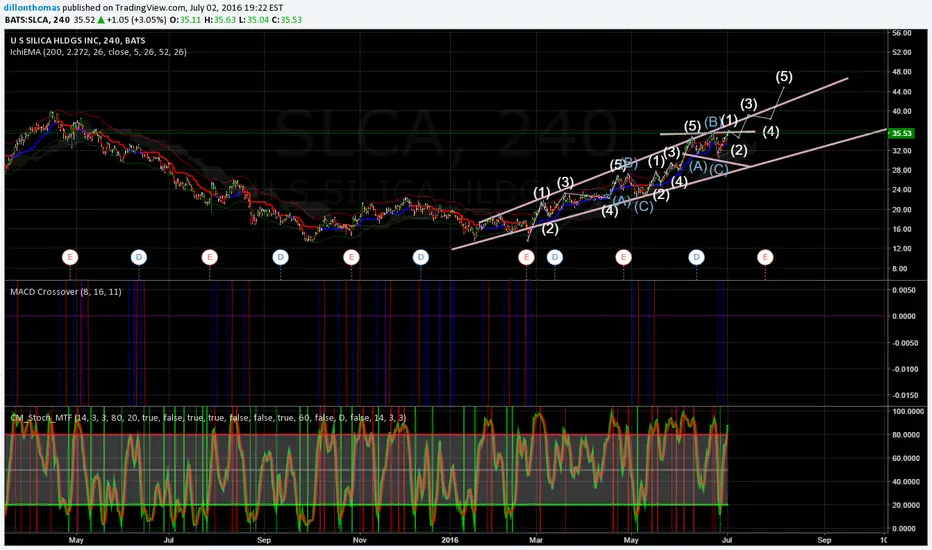Click the high value H:35.63
932x550 pixels.
click(x=219, y=20)
